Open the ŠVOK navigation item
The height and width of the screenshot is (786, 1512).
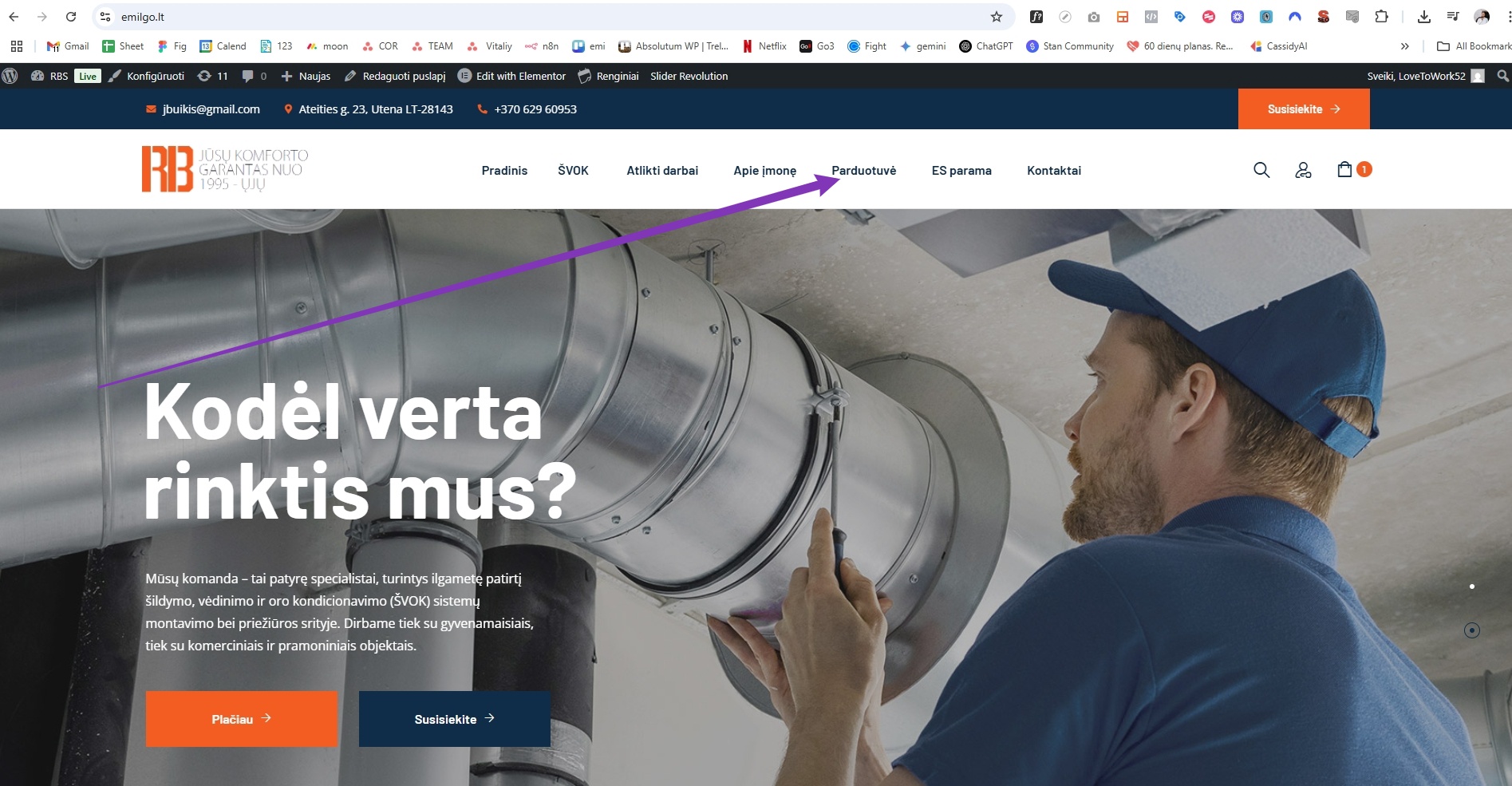[573, 171]
